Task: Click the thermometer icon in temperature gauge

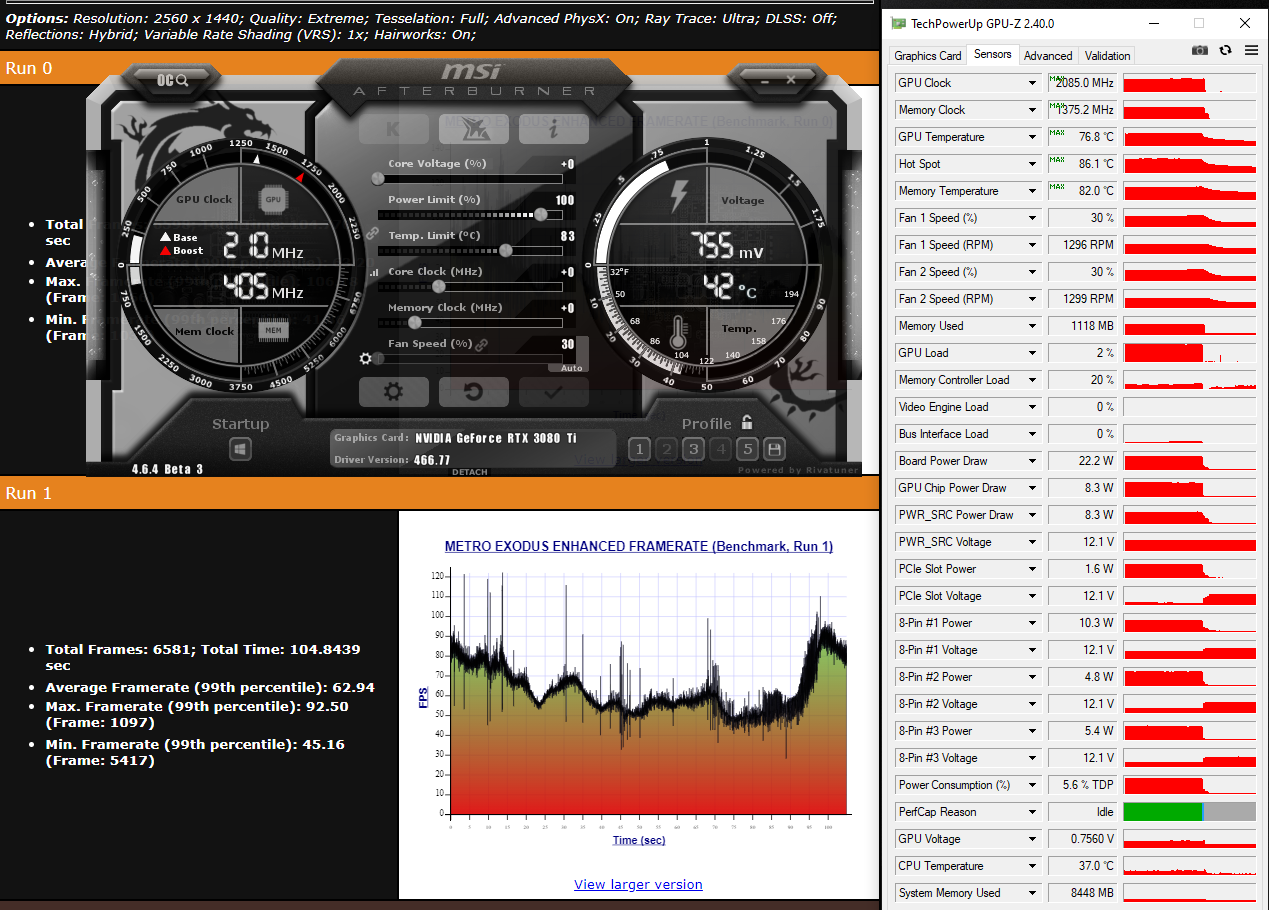Action: (680, 330)
